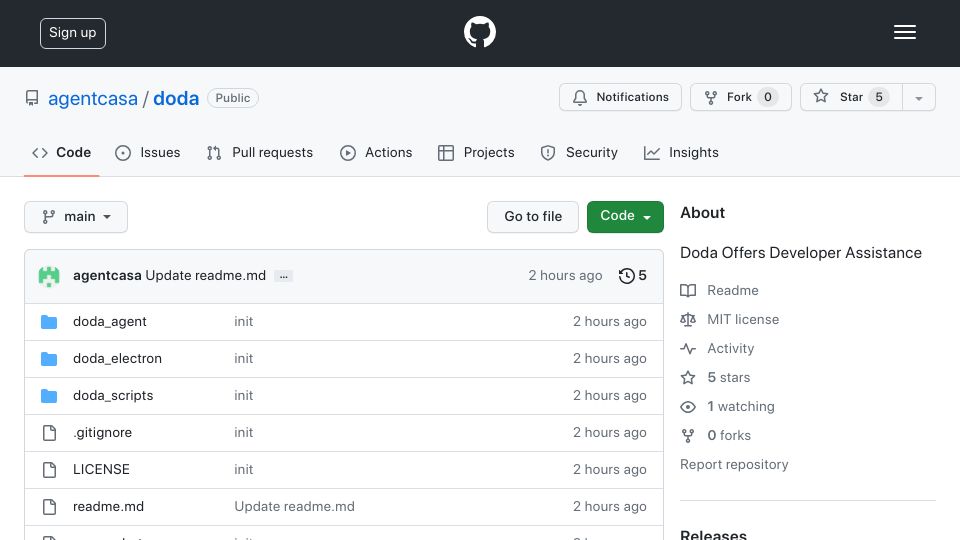Click the doda_scripts folder icon
This screenshot has height=540, width=960.
[x=49, y=396]
